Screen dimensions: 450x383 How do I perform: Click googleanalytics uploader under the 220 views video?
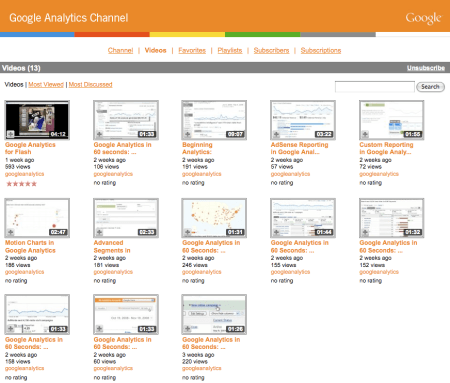[202, 368]
